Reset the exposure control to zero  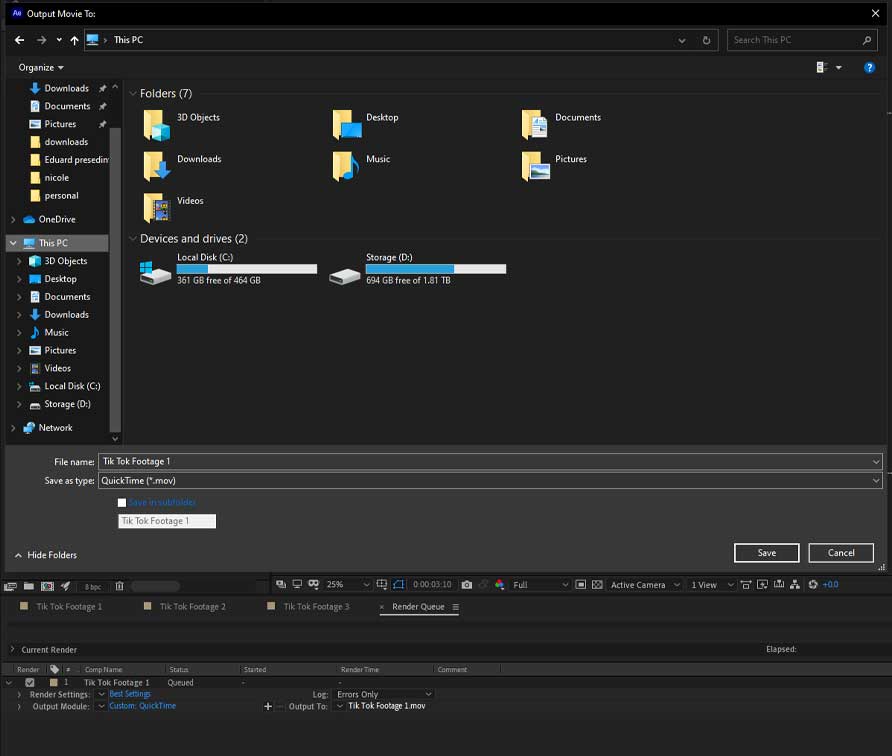(812, 585)
